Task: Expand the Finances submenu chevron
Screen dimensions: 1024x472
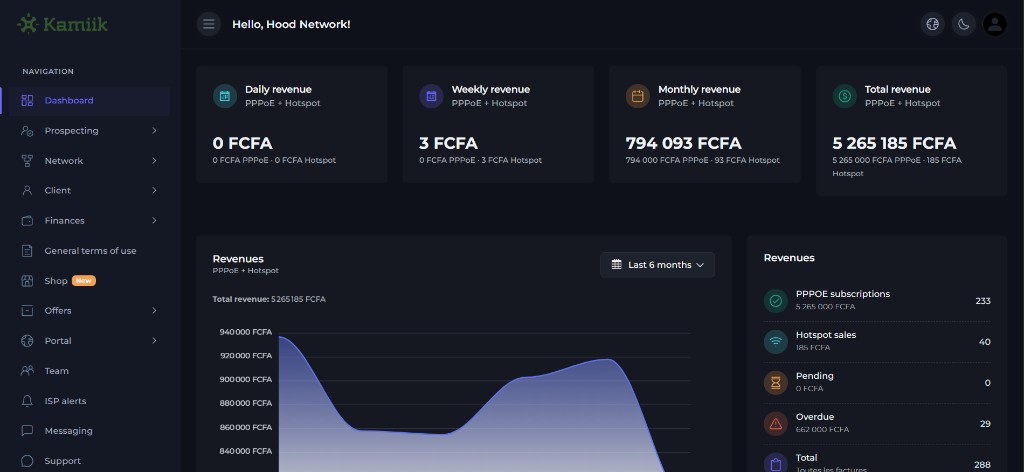Action: click(154, 221)
